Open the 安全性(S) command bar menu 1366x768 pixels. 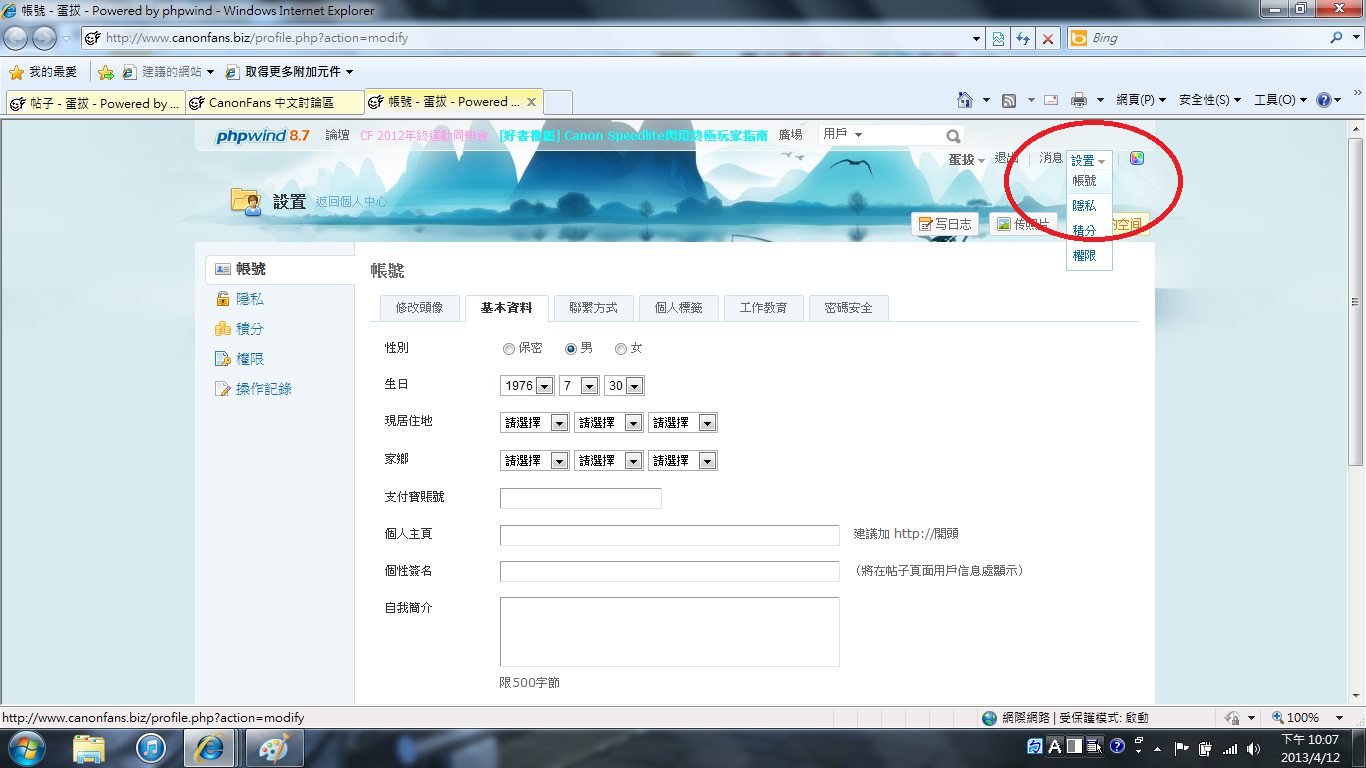tap(1210, 100)
